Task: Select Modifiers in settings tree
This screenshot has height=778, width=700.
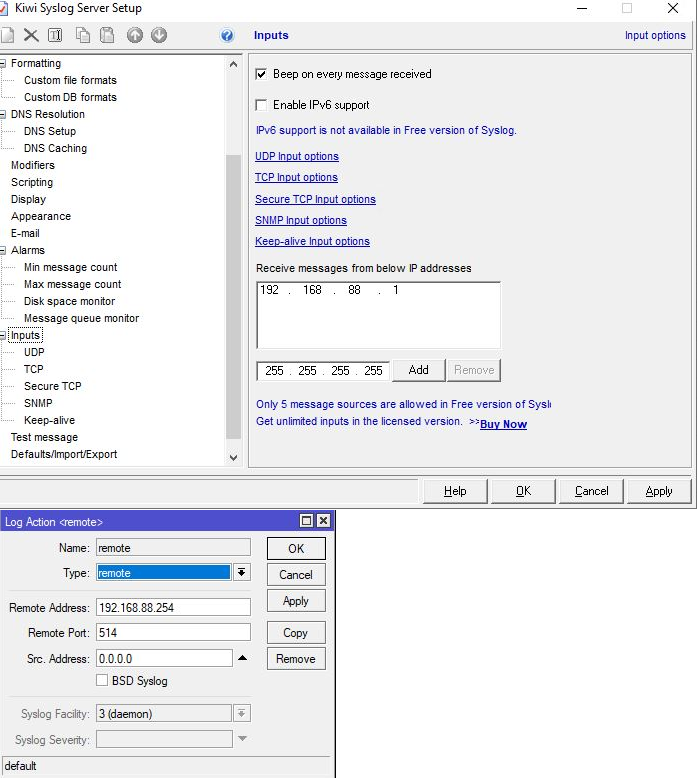Action: click(x=33, y=165)
